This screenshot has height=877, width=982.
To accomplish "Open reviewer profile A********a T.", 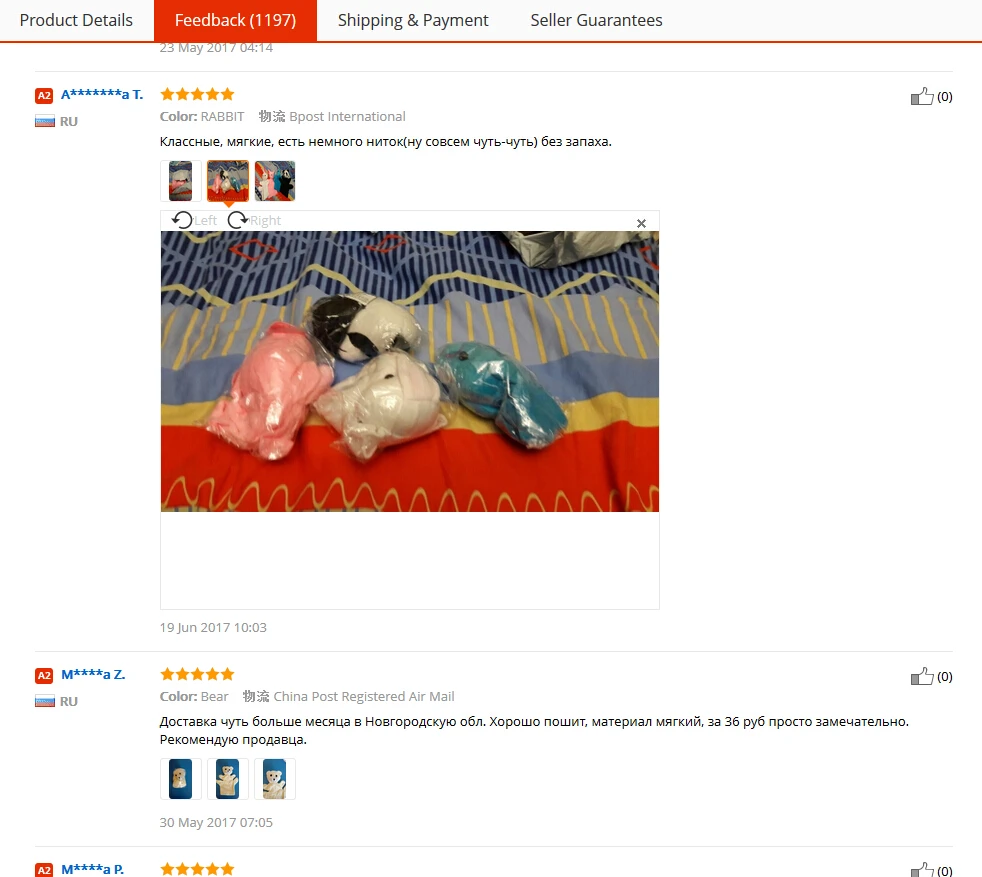I will [102, 95].
